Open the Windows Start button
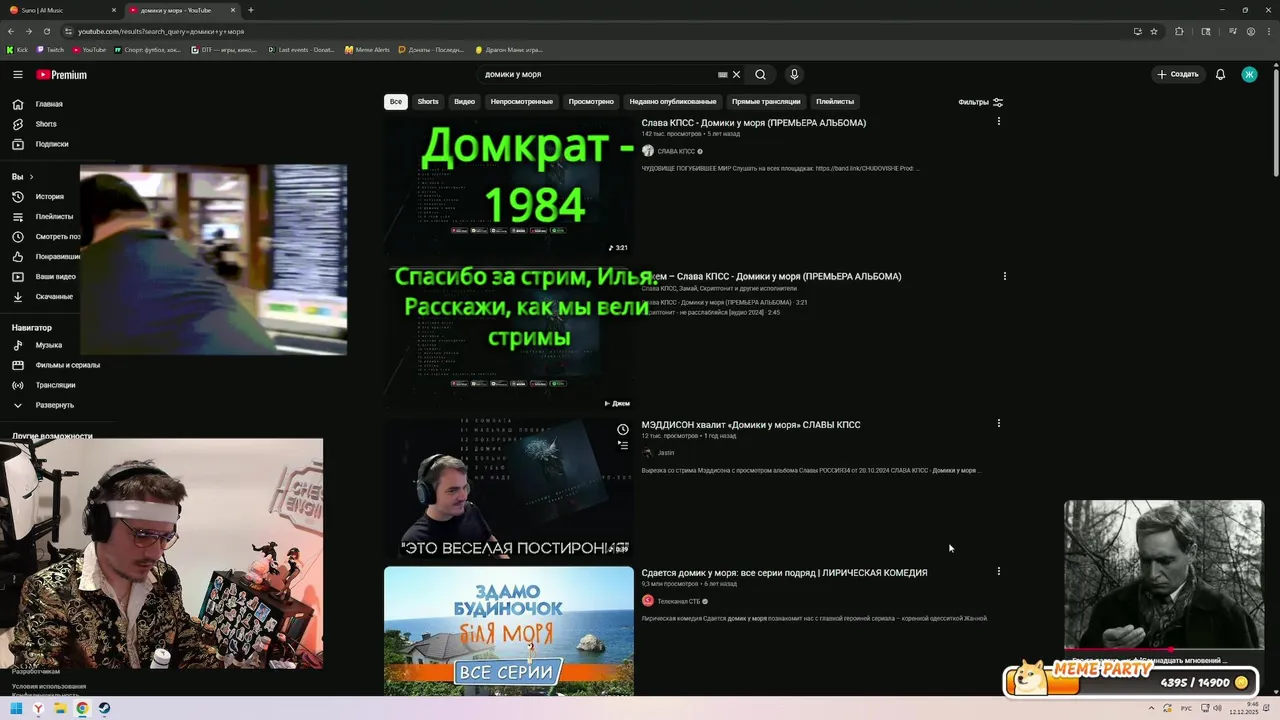Screen dimensions: 1280x720 pos(16,708)
